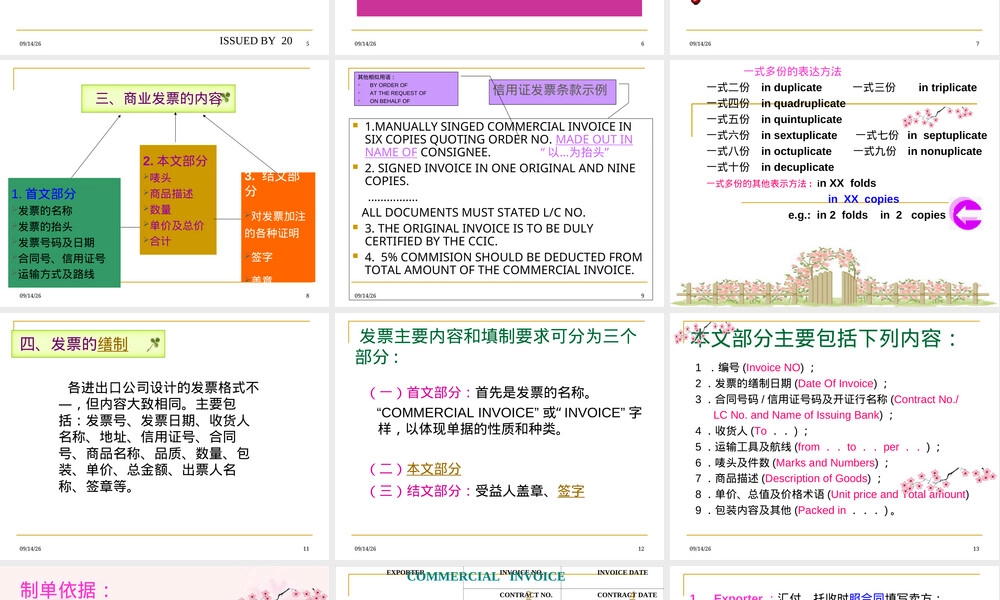Screen dimensions: 1000x600
Task: Click the text '（一）首文部分'
Action: pyautogui.click(x=419, y=392)
